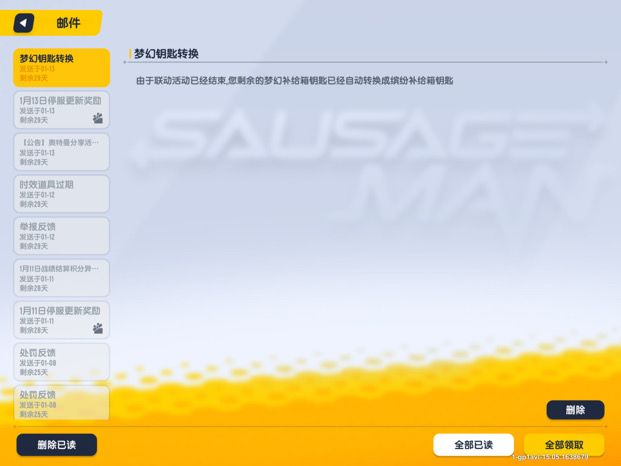The height and width of the screenshot is (466, 621).
Task: Tap gift icon on 1月13日停服更新奖励 mail
Action: (x=98, y=118)
